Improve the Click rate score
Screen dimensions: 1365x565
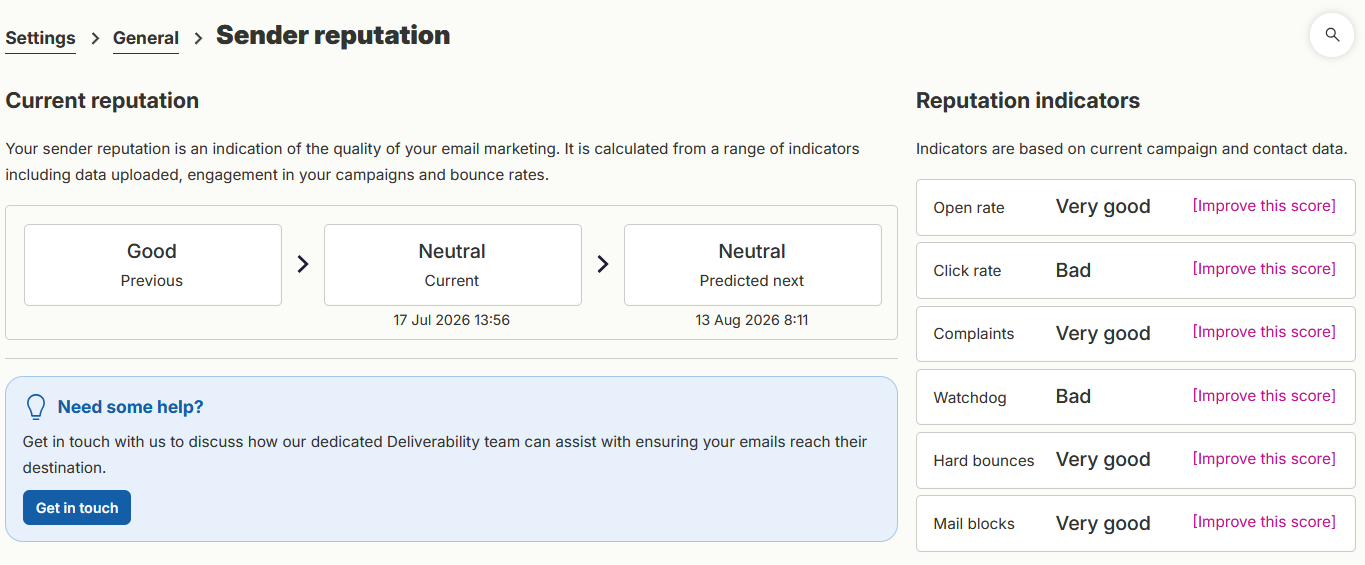click(x=1264, y=269)
